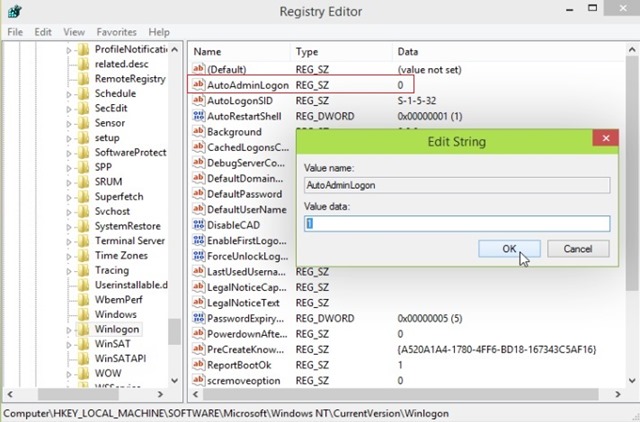
Task: Click the DisableCAD DWORD icon
Action: pyautogui.click(x=198, y=224)
